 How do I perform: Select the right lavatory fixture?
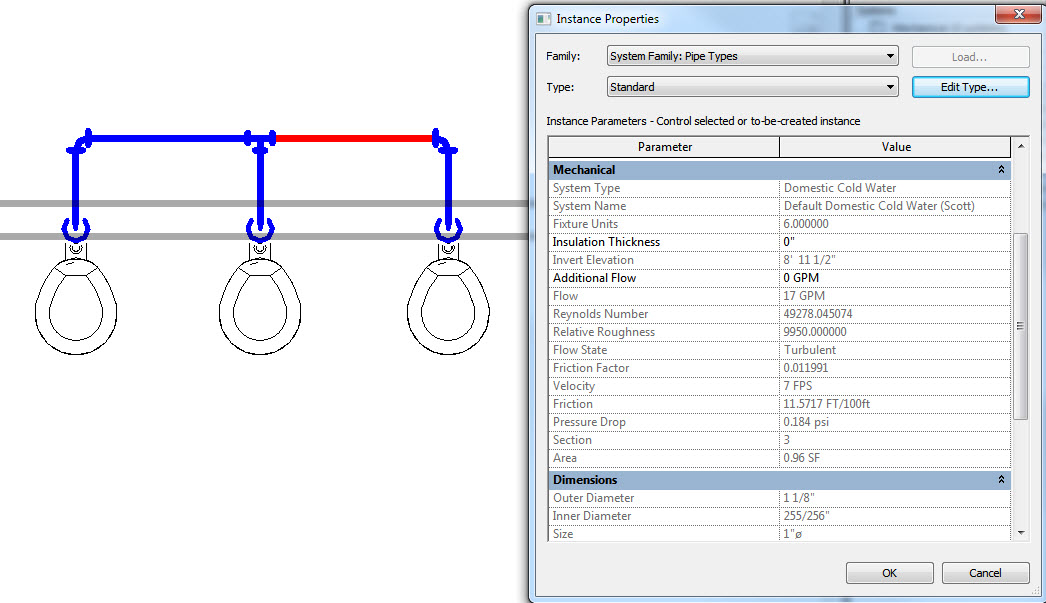[x=448, y=299]
